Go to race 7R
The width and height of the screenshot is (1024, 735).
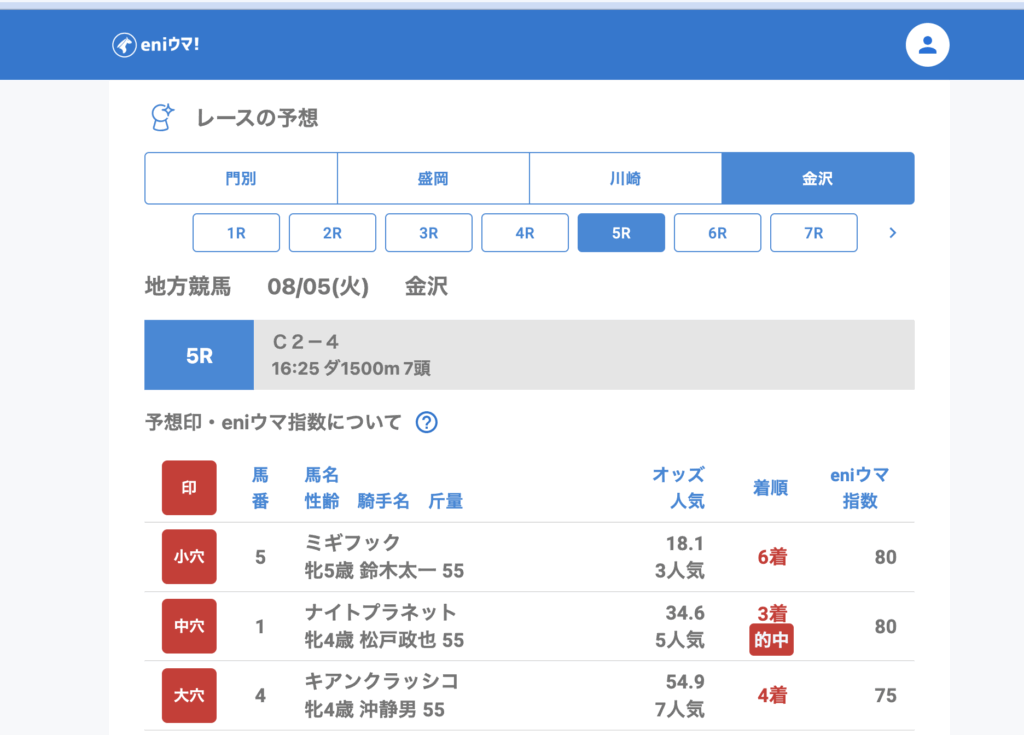point(813,233)
